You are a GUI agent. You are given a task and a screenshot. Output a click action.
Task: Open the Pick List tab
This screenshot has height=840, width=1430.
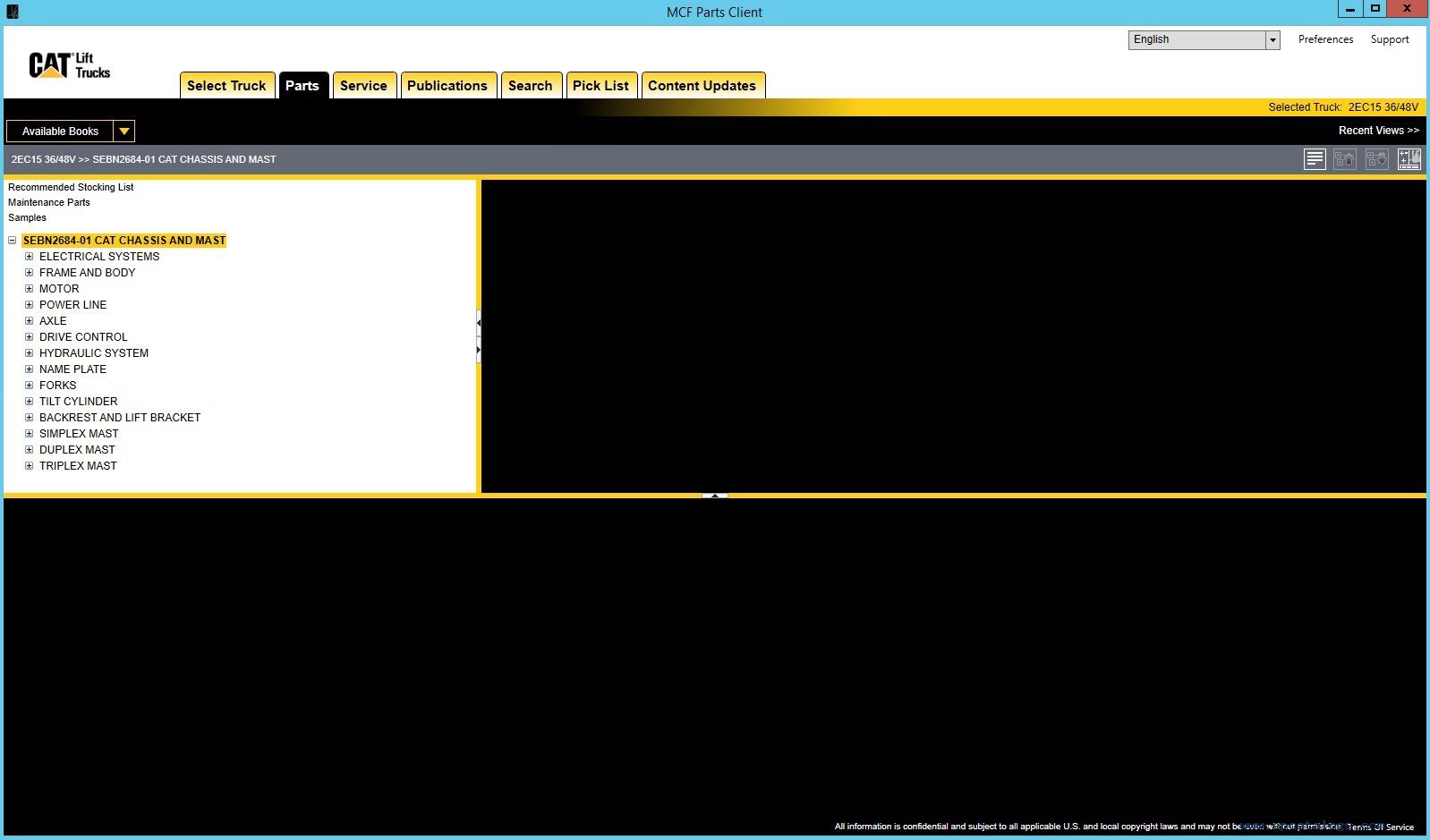point(600,86)
